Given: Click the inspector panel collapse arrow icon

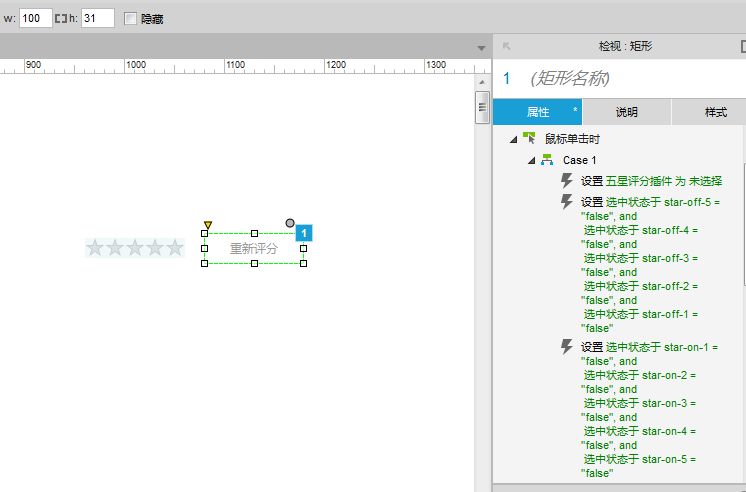Looking at the screenshot, I should click(506, 46).
